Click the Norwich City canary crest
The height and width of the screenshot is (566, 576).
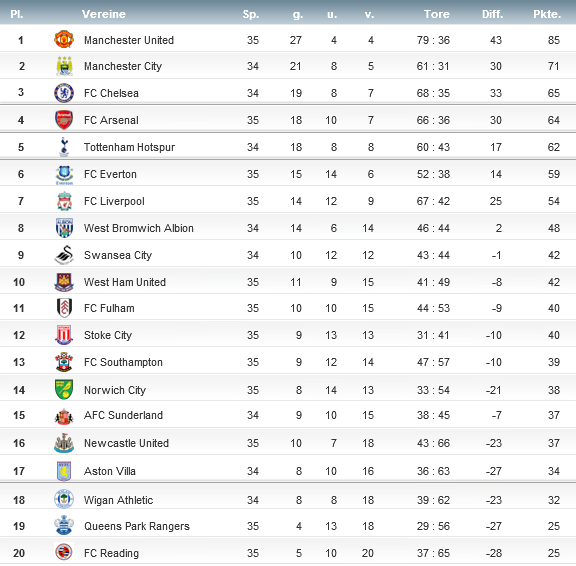pos(64,389)
